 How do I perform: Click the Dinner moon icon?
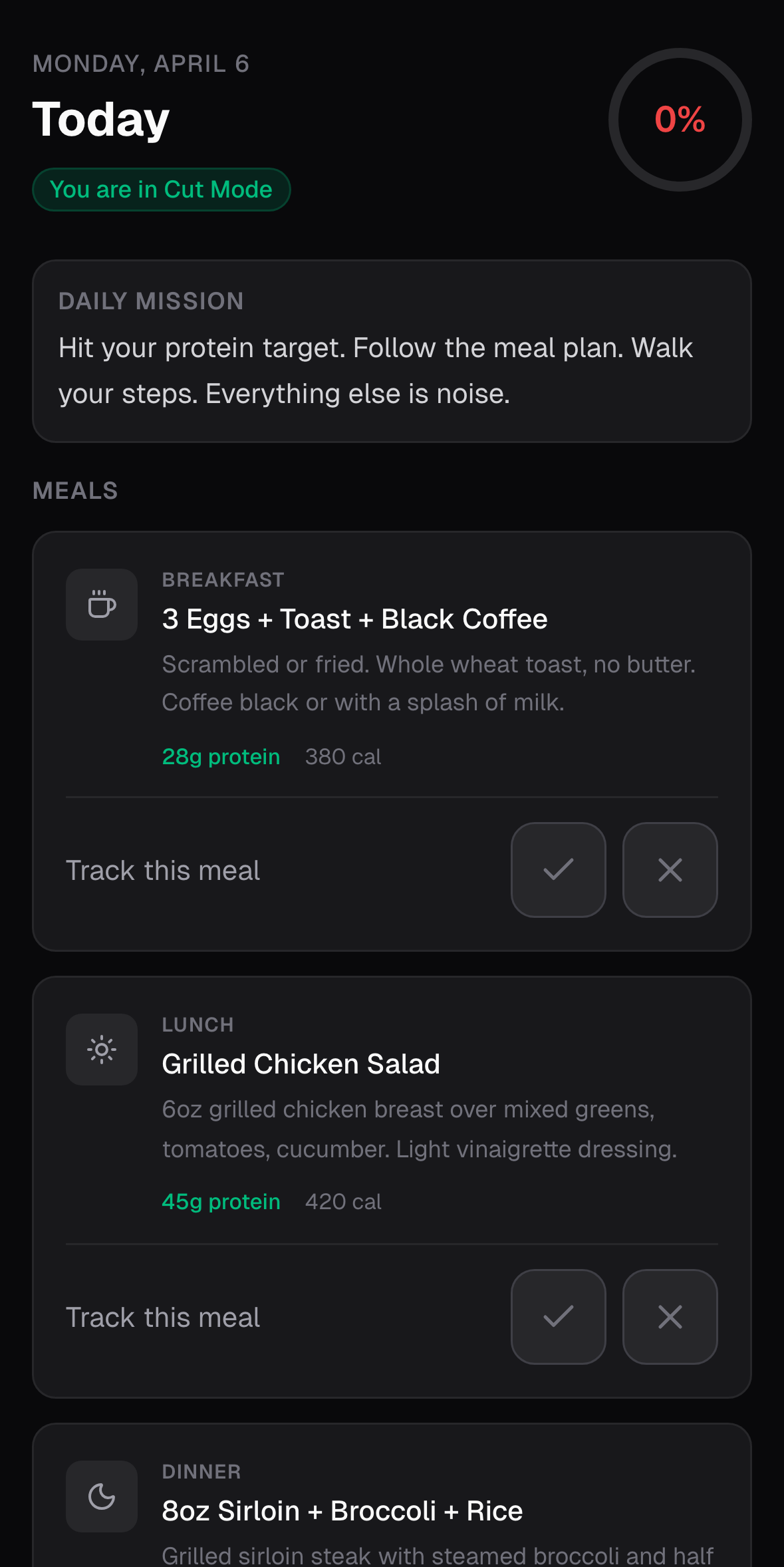(x=102, y=1496)
